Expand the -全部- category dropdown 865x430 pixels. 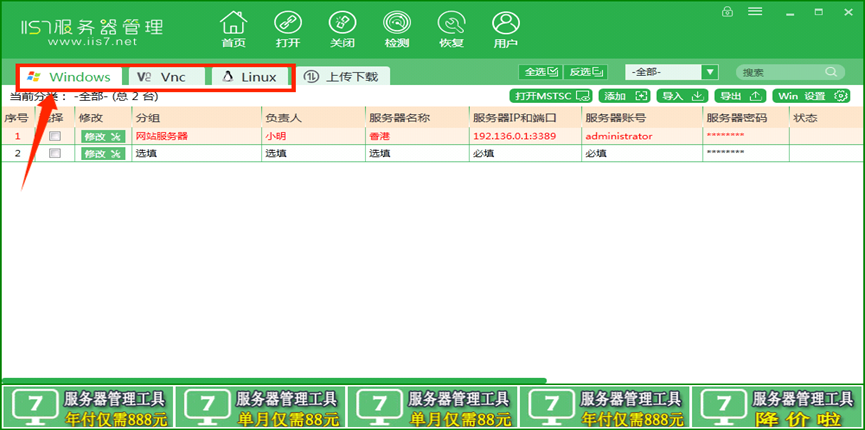tap(709, 72)
